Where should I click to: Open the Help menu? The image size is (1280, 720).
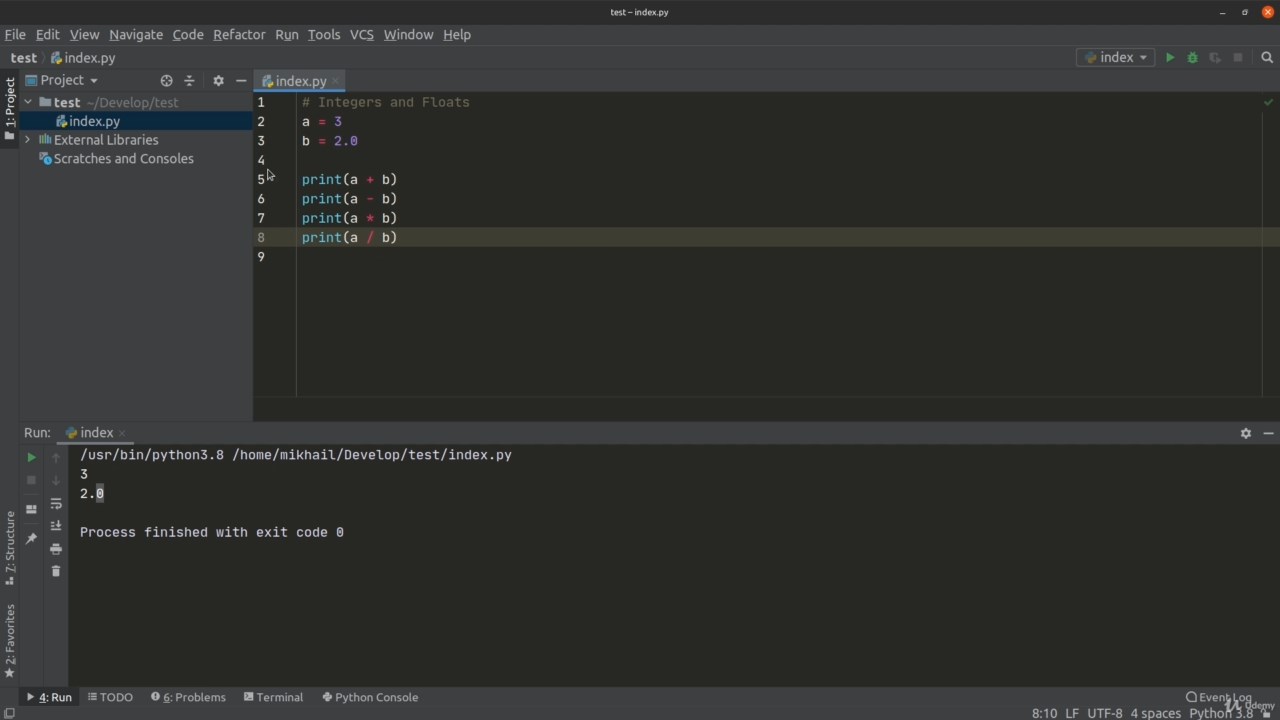457,34
